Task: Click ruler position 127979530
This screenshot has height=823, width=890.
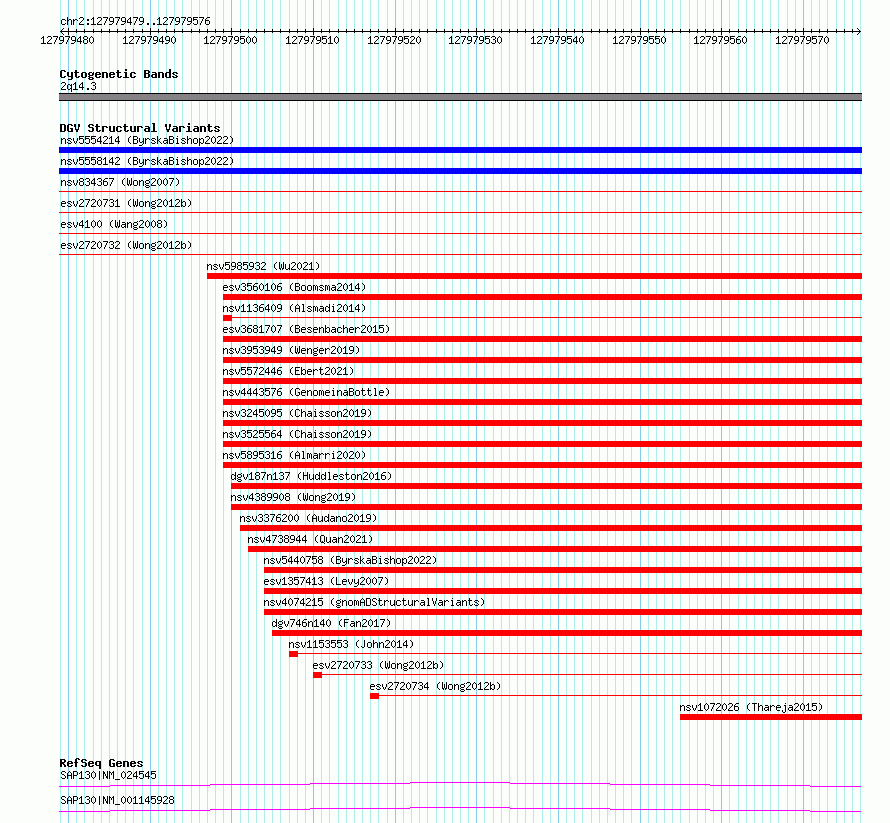Action: [x=475, y=40]
